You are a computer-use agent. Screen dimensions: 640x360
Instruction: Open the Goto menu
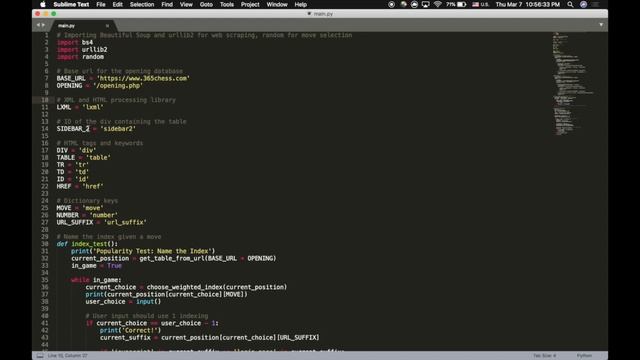206,4
